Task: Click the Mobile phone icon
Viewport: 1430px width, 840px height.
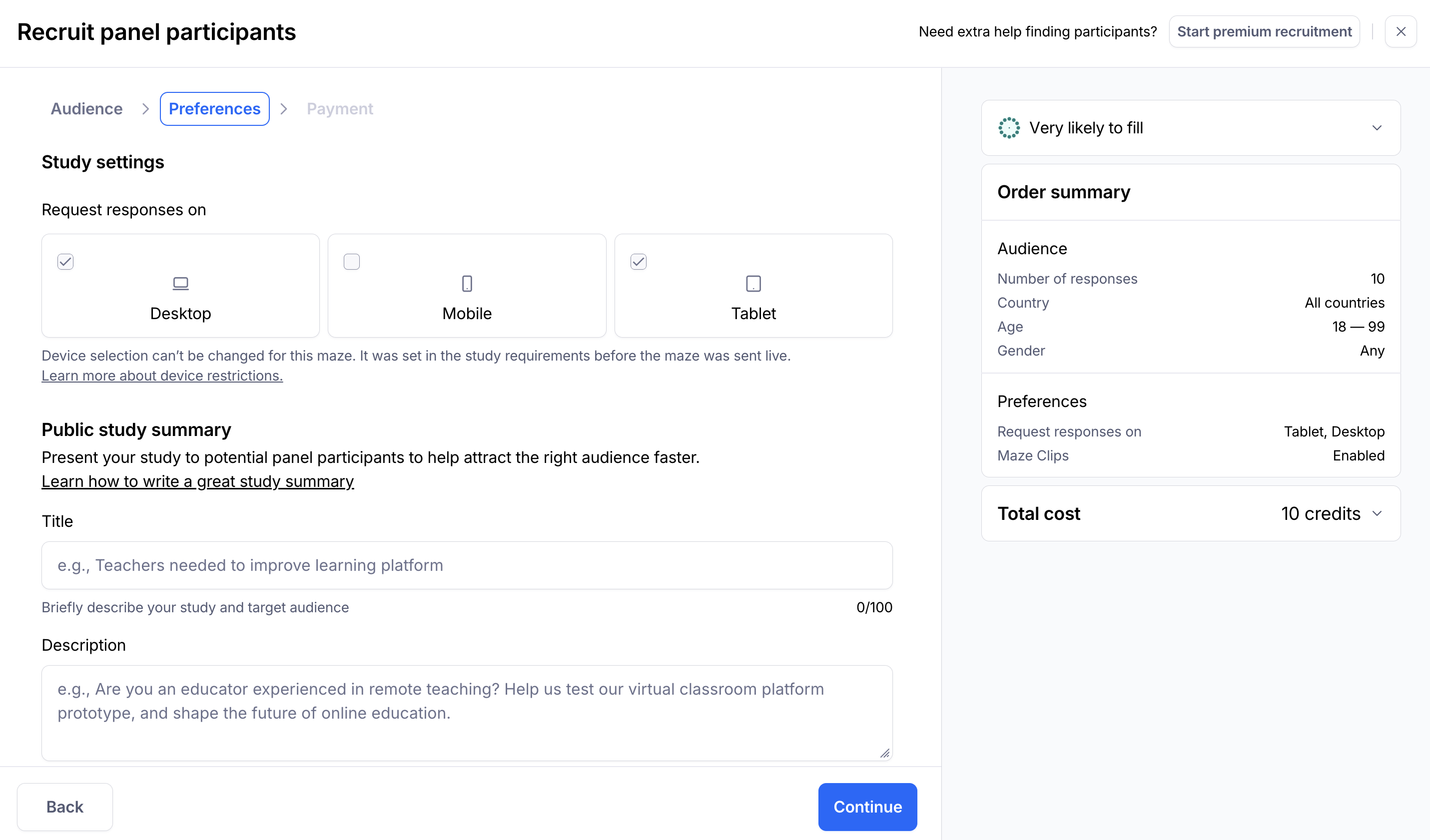Action: click(x=467, y=284)
